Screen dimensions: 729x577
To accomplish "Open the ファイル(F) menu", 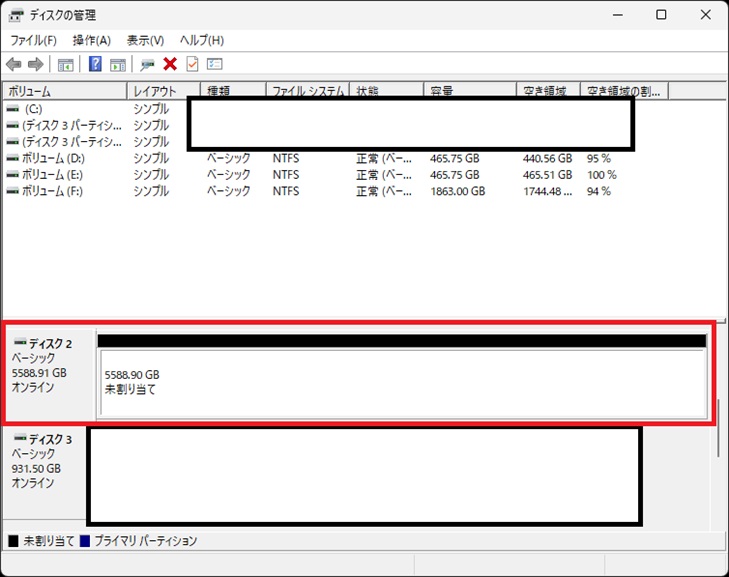I will (x=33, y=40).
